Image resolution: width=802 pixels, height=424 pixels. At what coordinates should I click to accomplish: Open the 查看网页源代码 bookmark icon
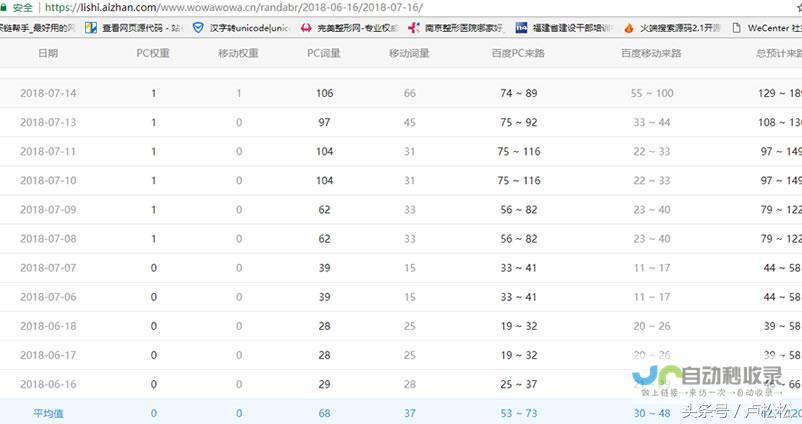click(x=91, y=28)
